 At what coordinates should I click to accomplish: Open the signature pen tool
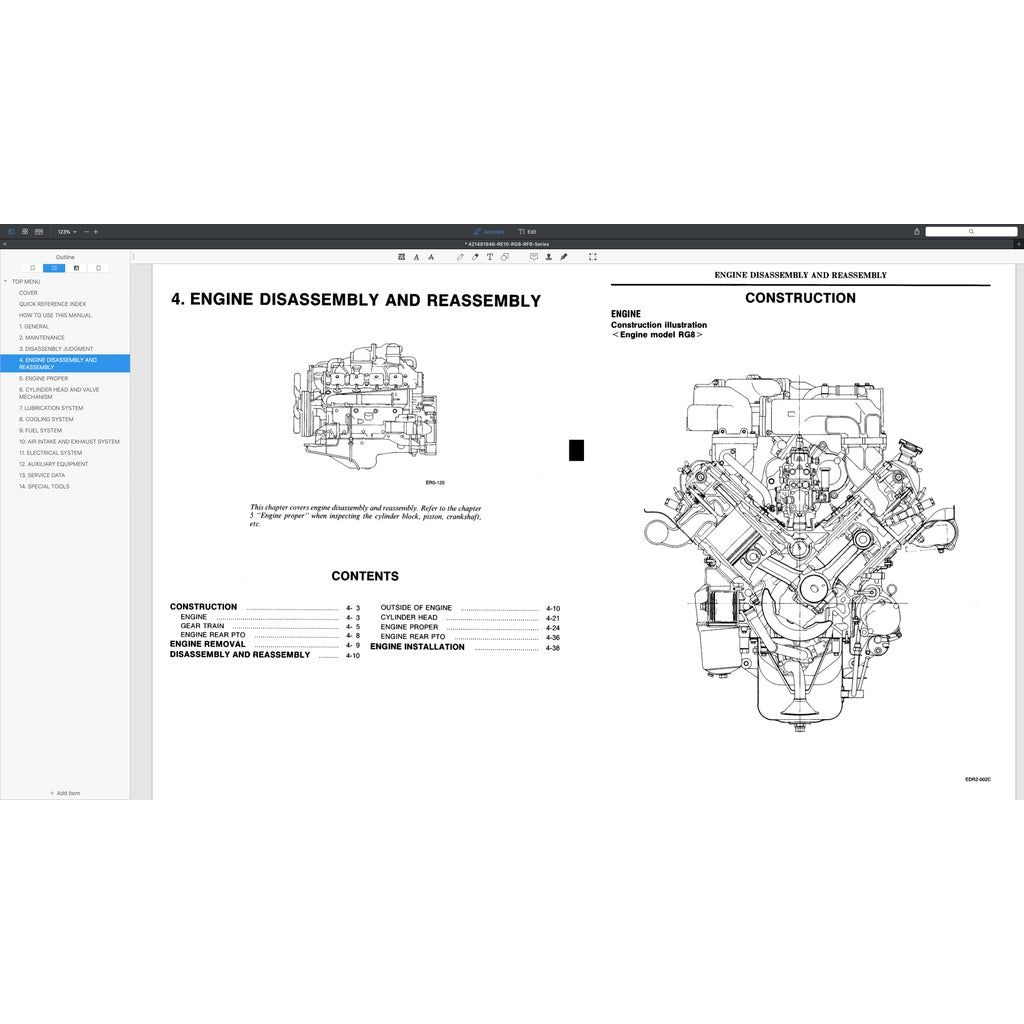pyautogui.click(x=564, y=257)
